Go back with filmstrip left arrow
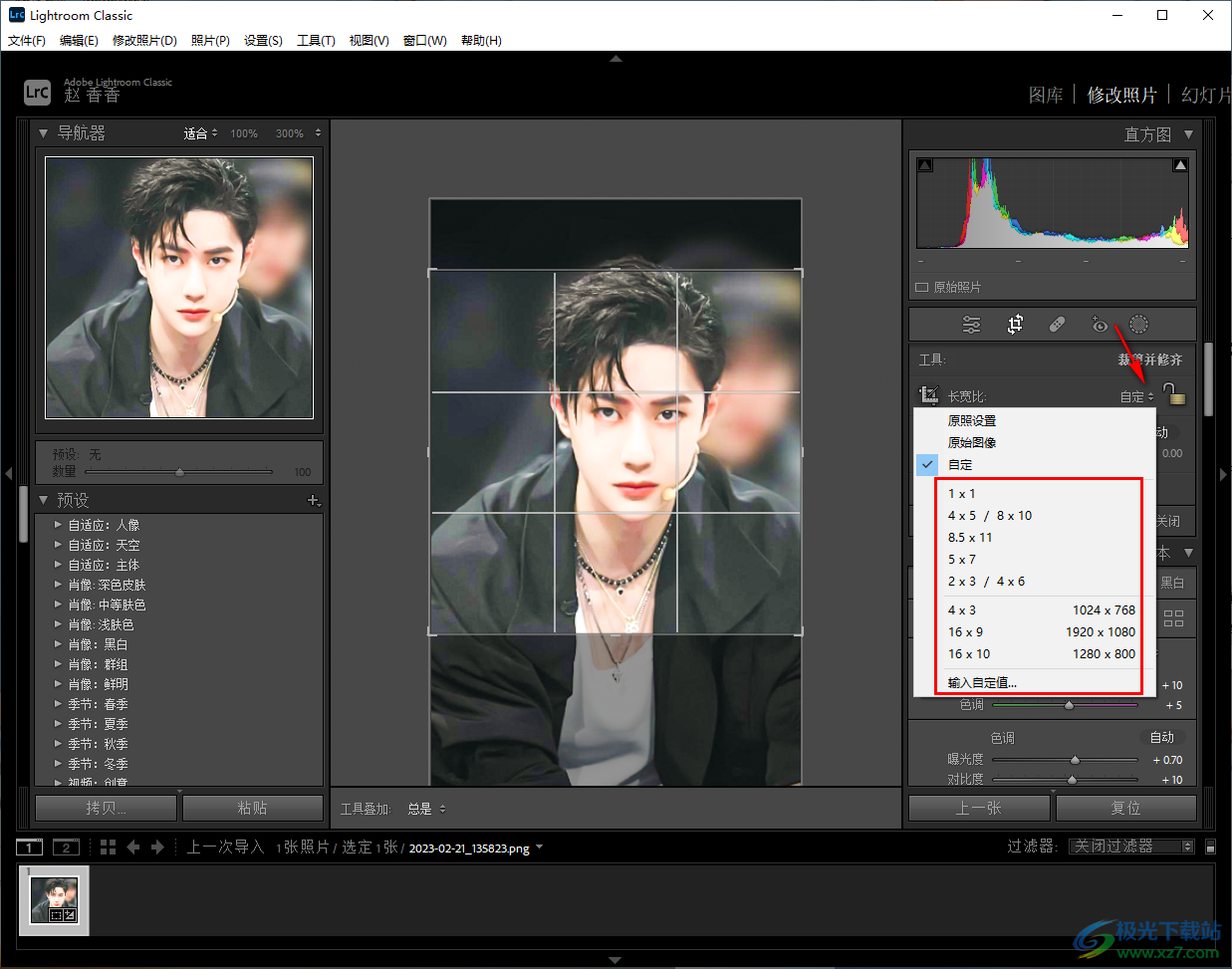Image resolution: width=1232 pixels, height=969 pixels. click(x=132, y=847)
